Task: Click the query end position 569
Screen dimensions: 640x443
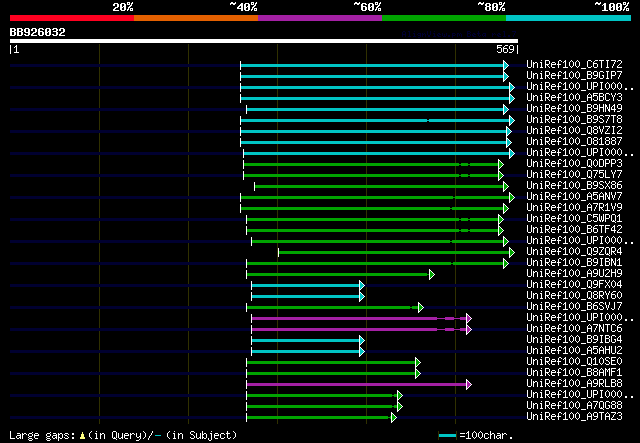Action: [x=505, y=49]
